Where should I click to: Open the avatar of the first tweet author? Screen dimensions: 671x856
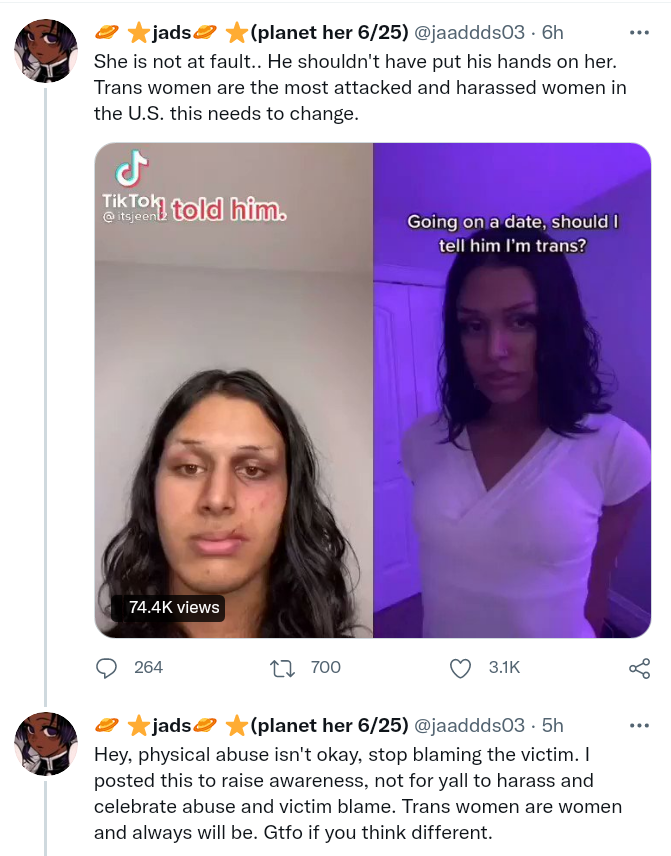[46, 51]
